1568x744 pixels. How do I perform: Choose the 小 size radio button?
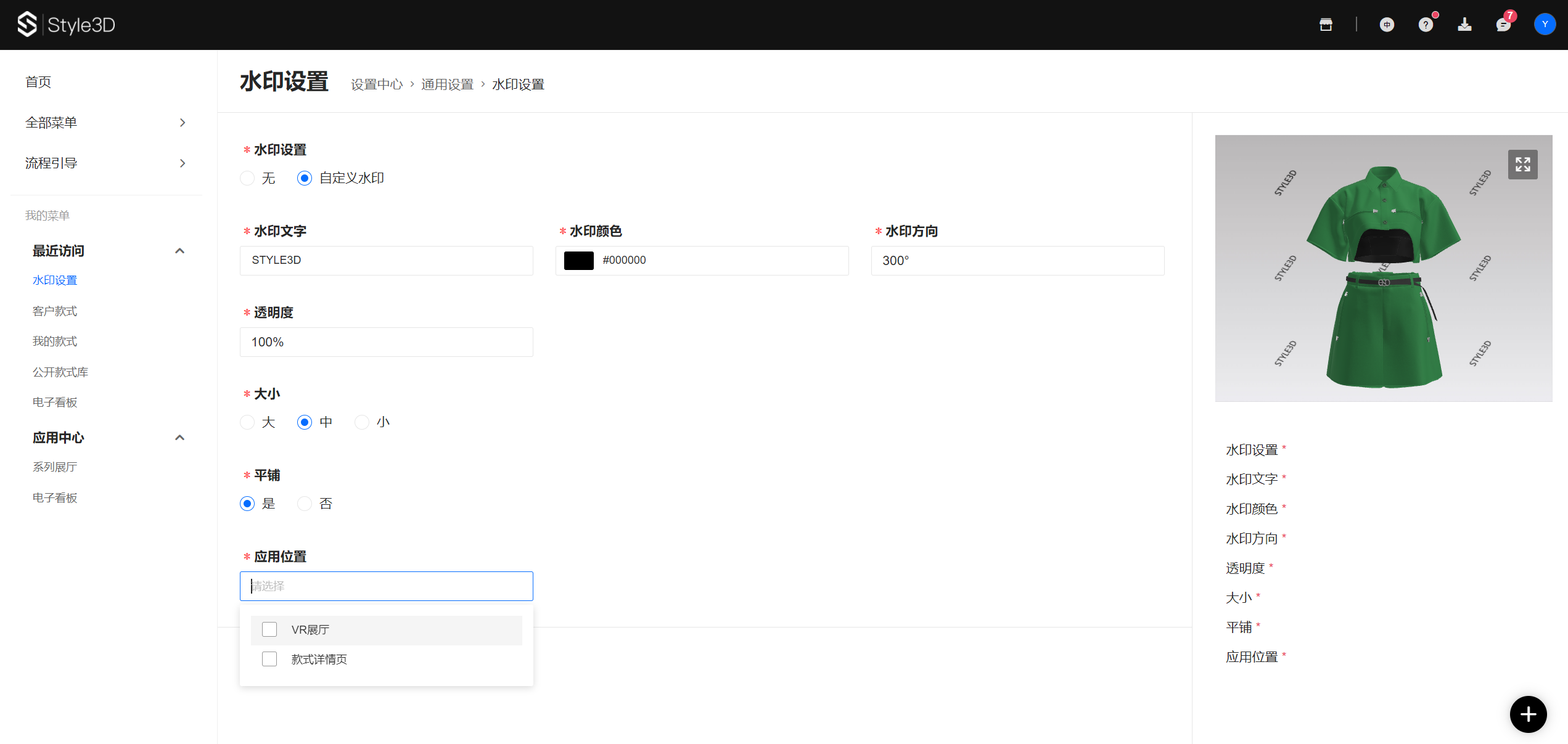[x=362, y=422]
